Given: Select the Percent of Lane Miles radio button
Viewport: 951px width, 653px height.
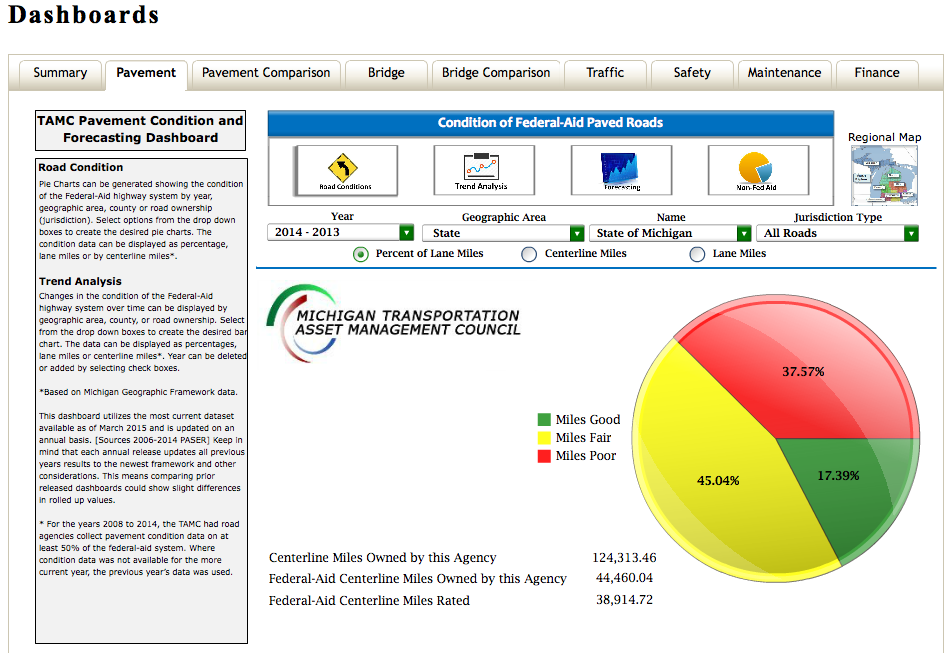Looking at the screenshot, I should click(360, 254).
